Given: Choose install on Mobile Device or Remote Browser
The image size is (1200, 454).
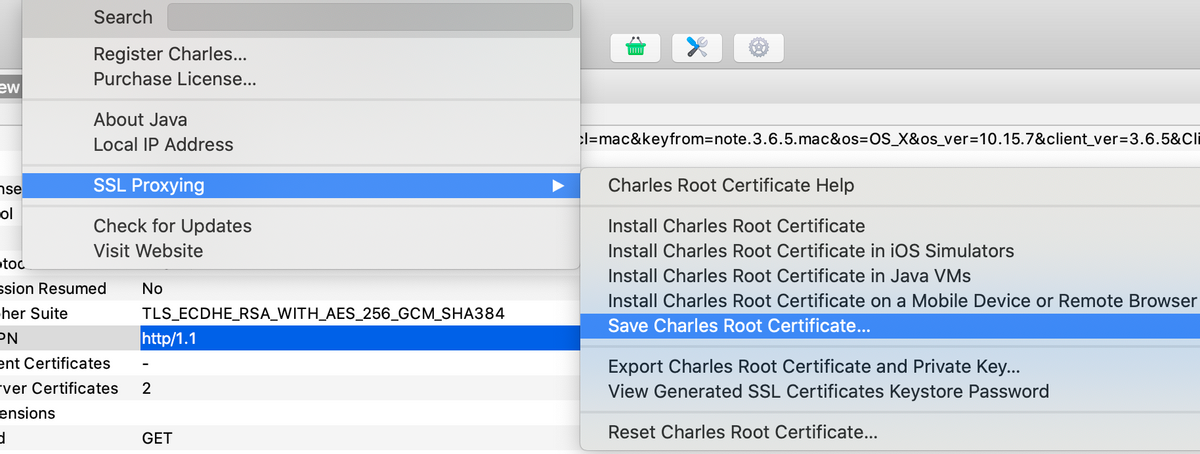Looking at the screenshot, I should (x=901, y=301).
